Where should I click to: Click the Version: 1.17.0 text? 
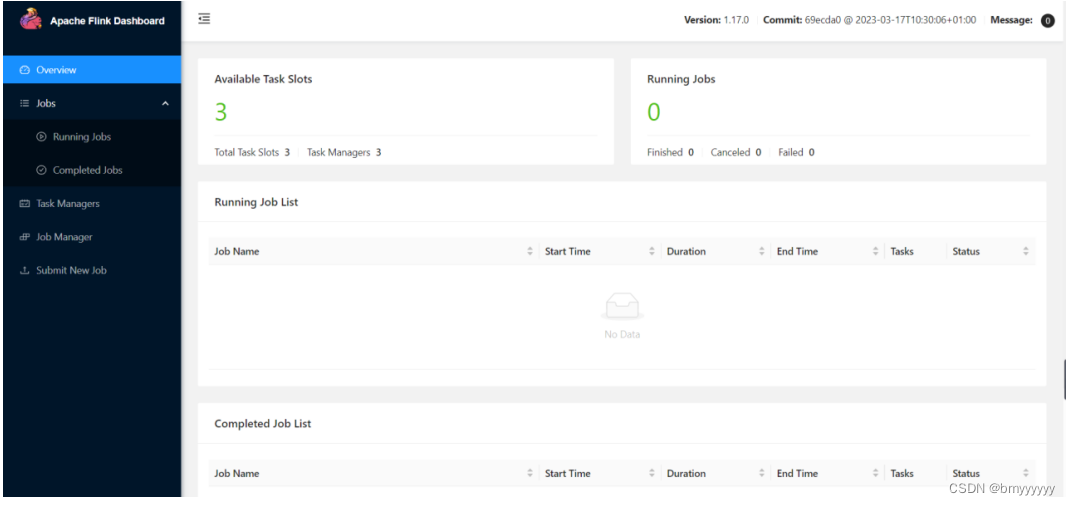click(717, 20)
